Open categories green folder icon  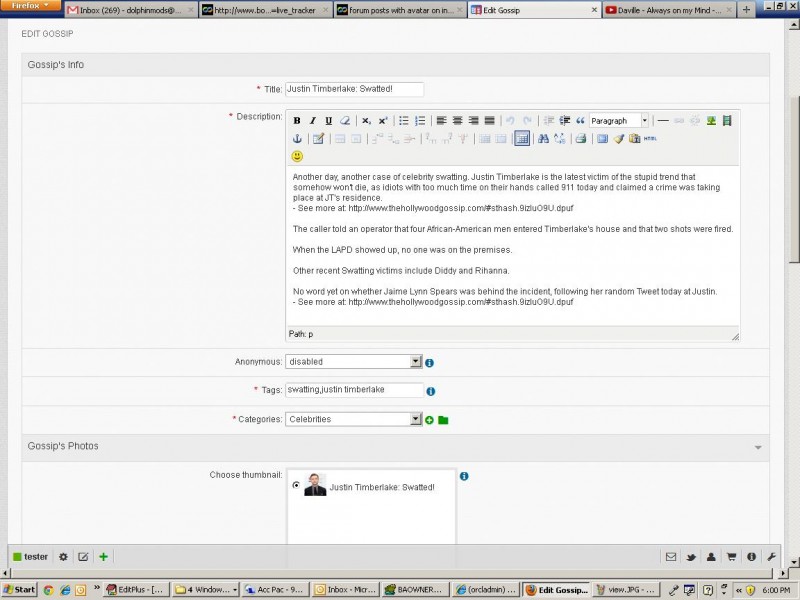pos(443,420)
